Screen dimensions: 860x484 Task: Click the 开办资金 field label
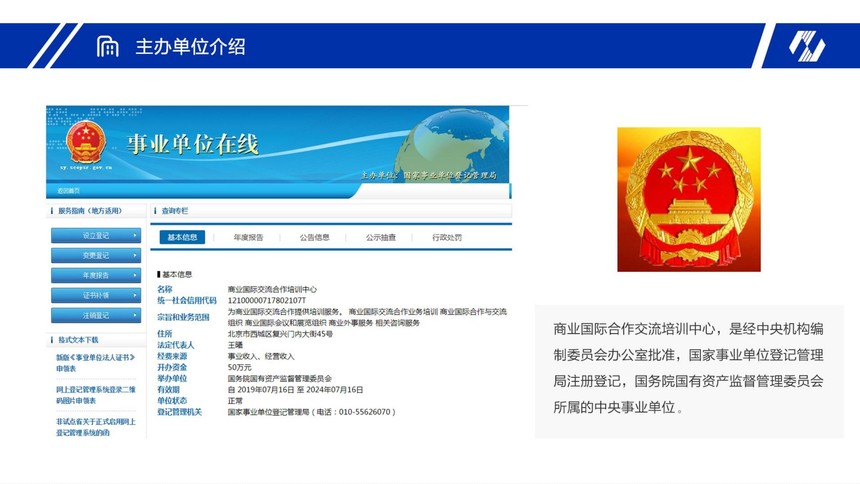172,367
